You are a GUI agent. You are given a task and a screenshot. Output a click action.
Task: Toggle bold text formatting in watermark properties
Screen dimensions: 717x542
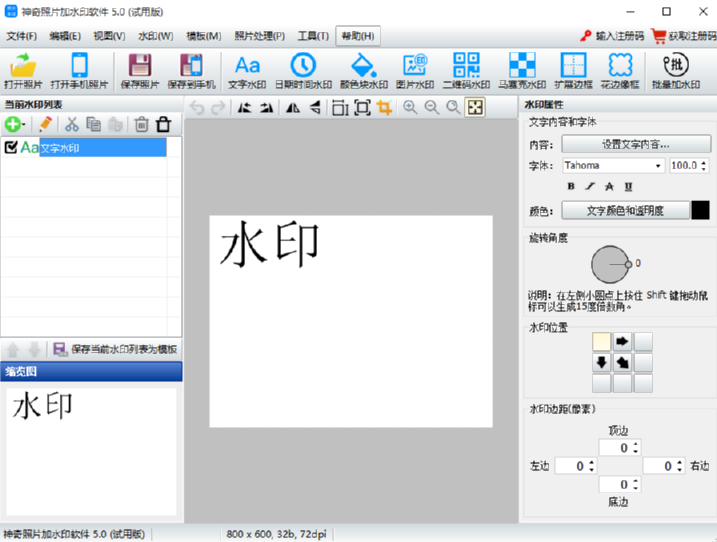click(571, 186)
